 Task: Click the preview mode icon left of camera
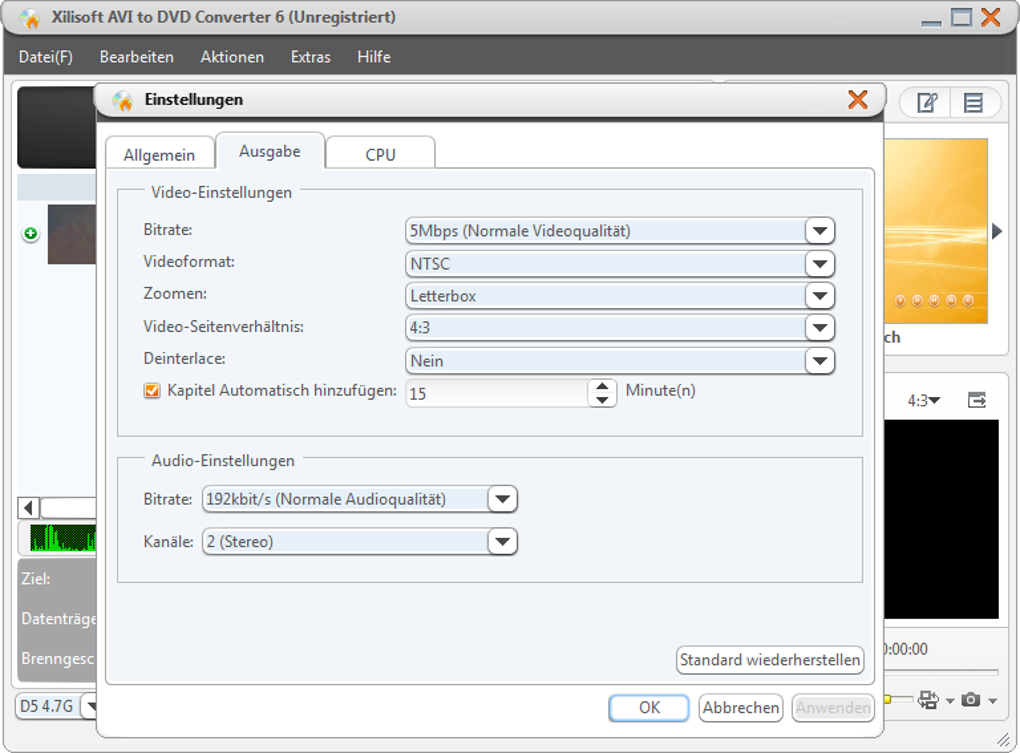[x=928, y=700]
